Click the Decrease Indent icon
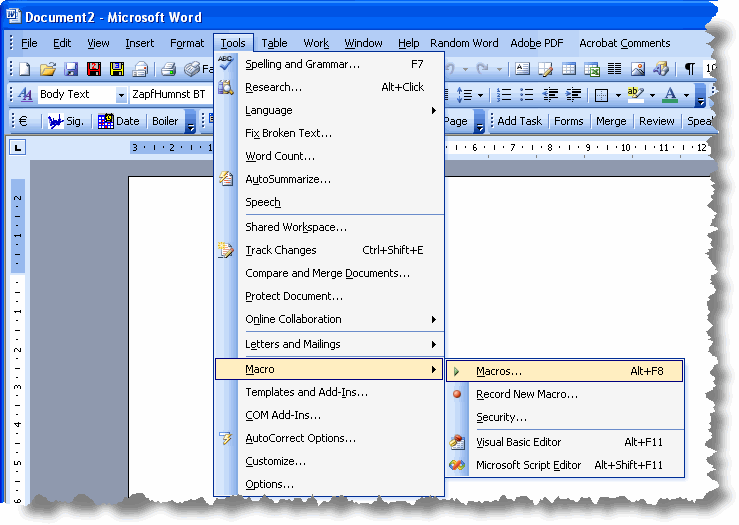 (x=550, y=95)
